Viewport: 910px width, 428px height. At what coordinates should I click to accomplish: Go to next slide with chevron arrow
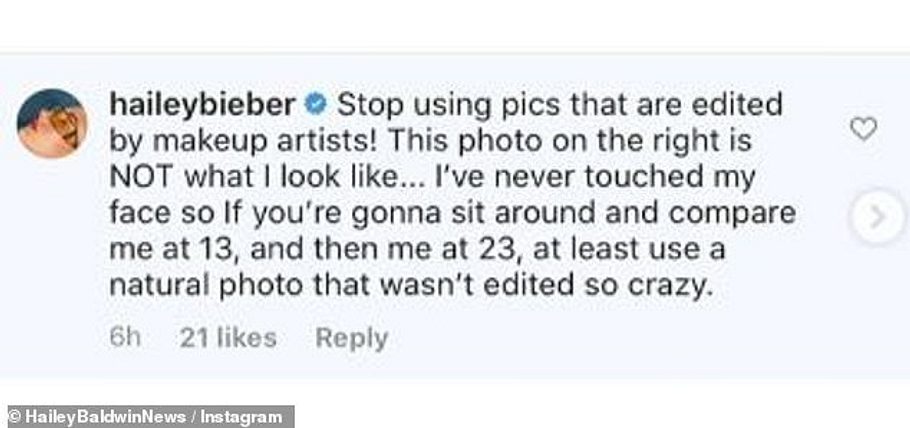878,217
